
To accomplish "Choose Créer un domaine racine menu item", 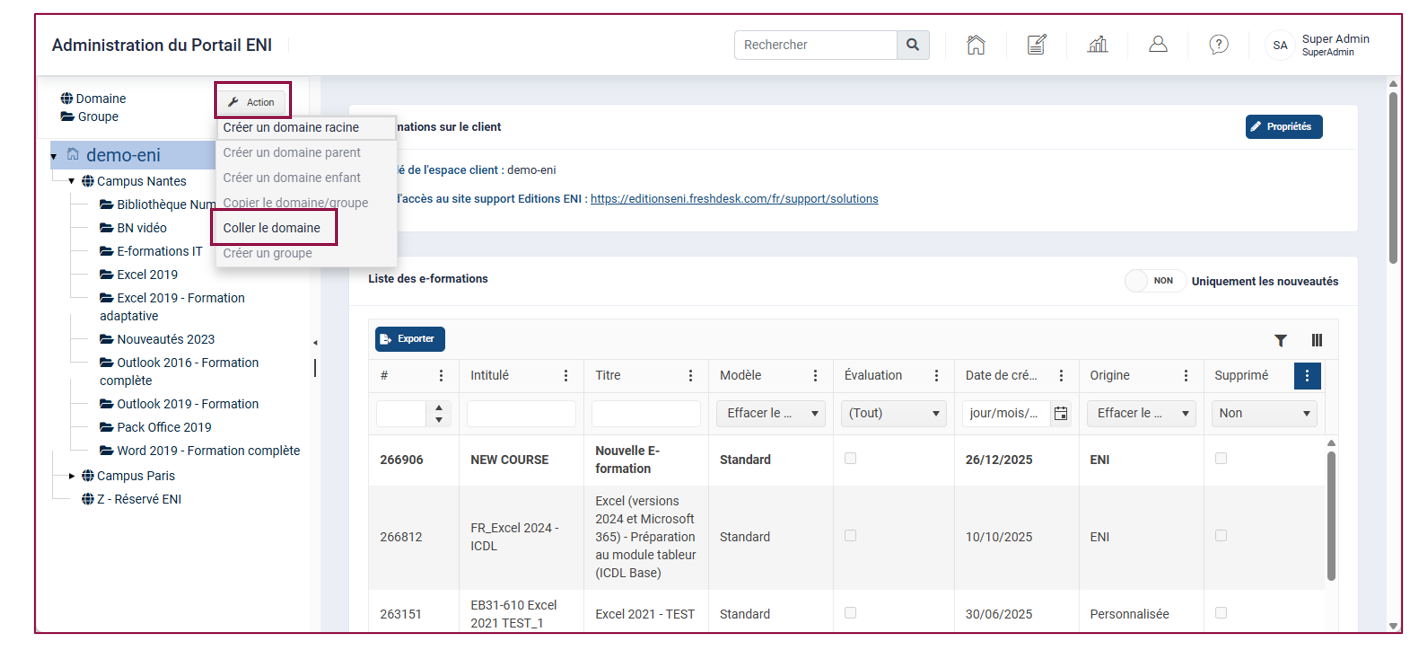I will 291,127.
